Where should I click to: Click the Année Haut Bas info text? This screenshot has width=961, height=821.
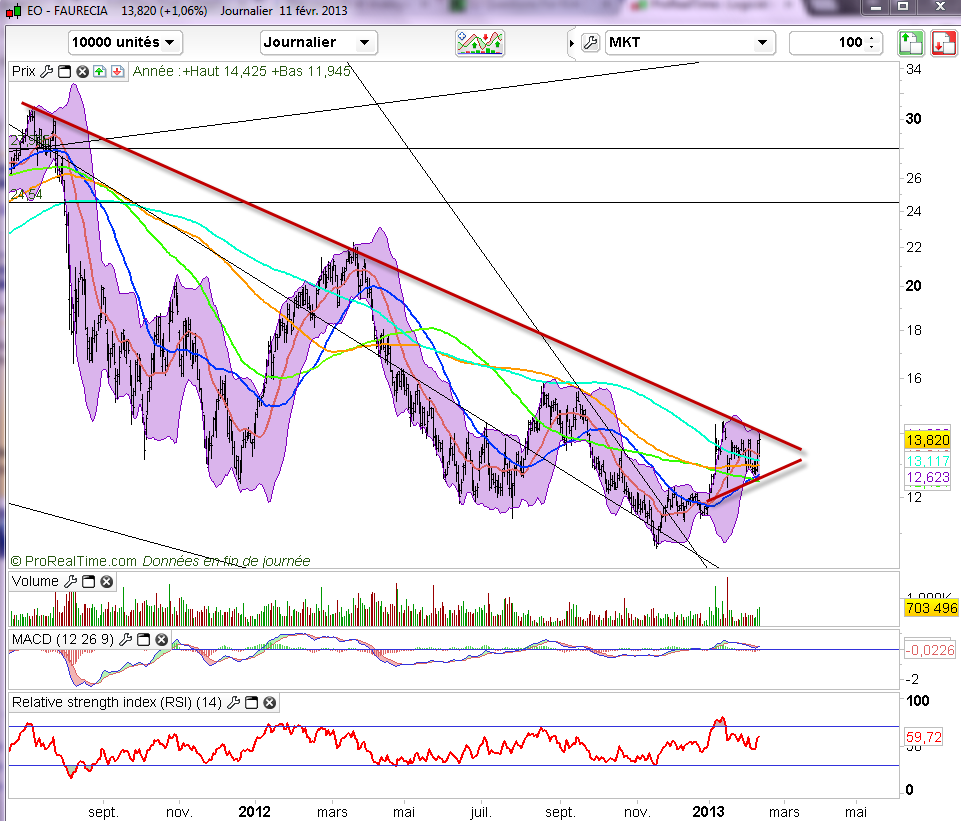point(241,71)
